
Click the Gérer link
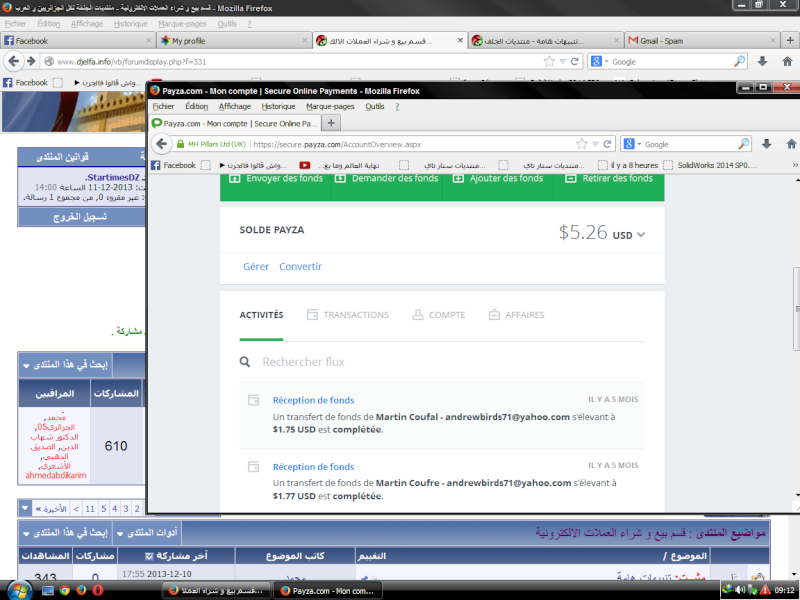click(x=256, y=266)
